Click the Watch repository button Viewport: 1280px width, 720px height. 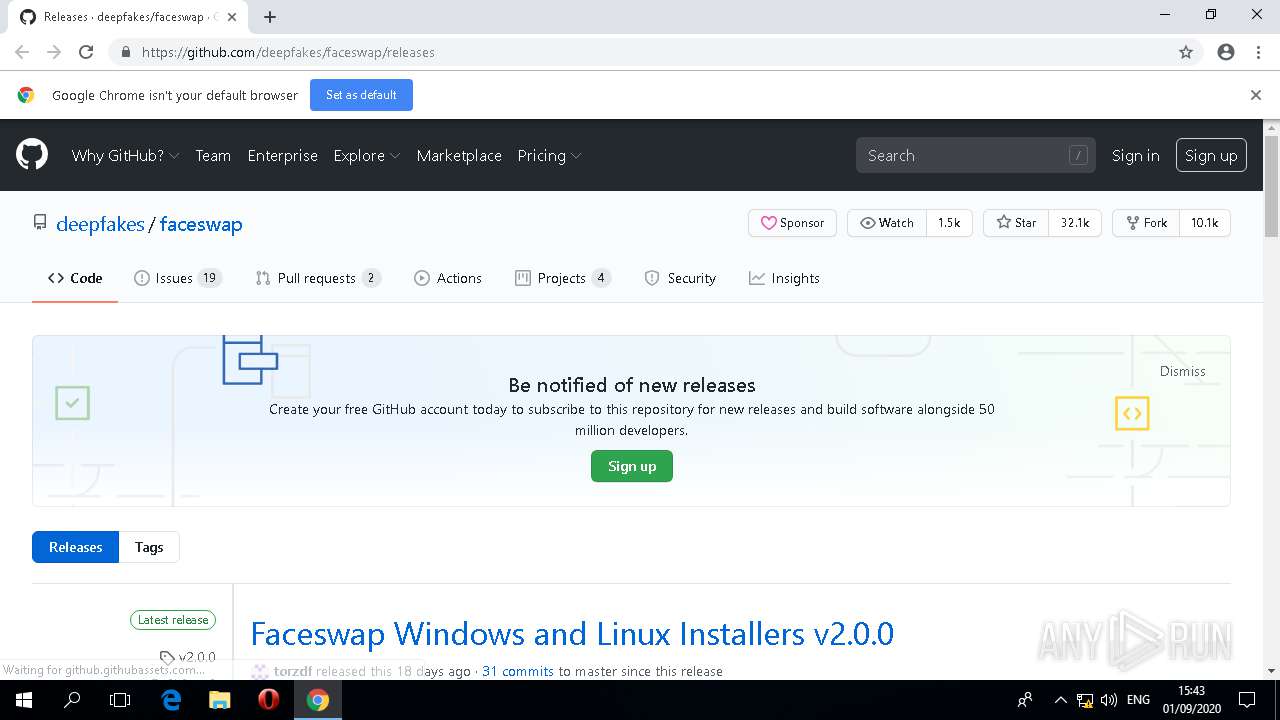pos(887,223)
